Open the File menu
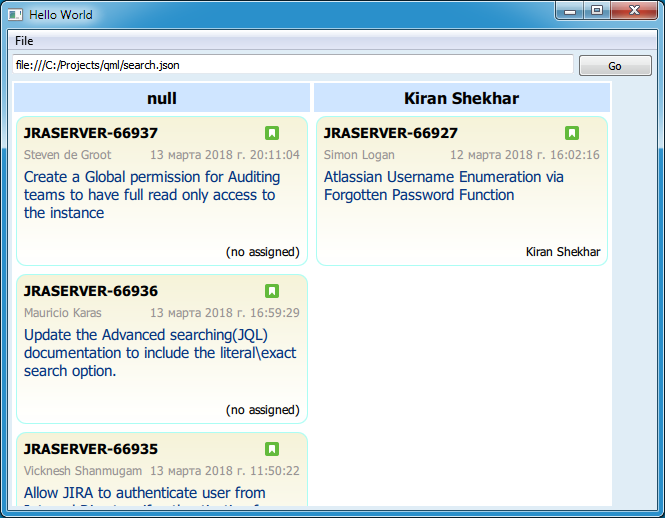This screenshot has width=665, height=518. (x=24, y=41)
